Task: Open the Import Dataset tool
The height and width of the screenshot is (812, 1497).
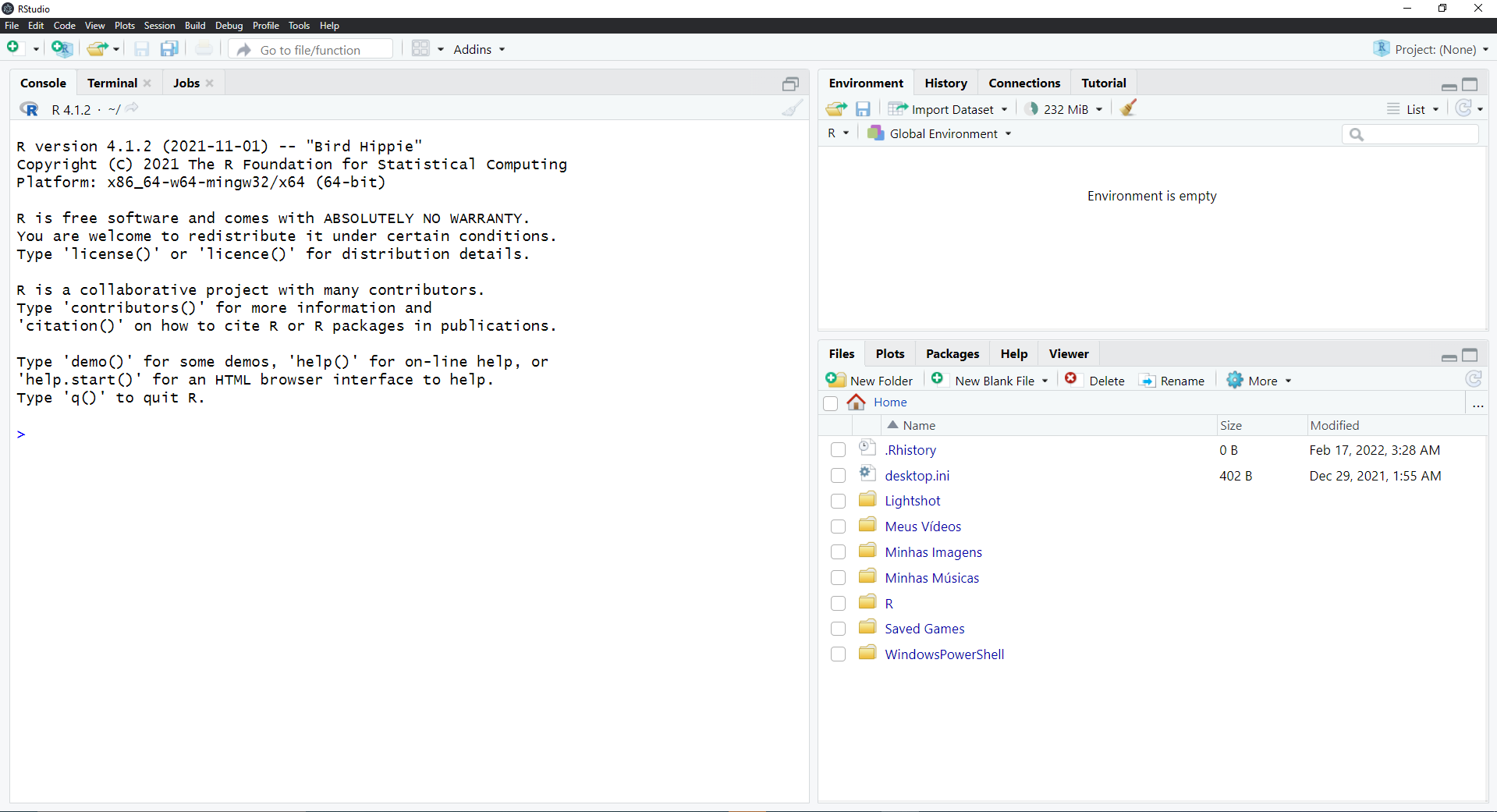Action: 948,108
